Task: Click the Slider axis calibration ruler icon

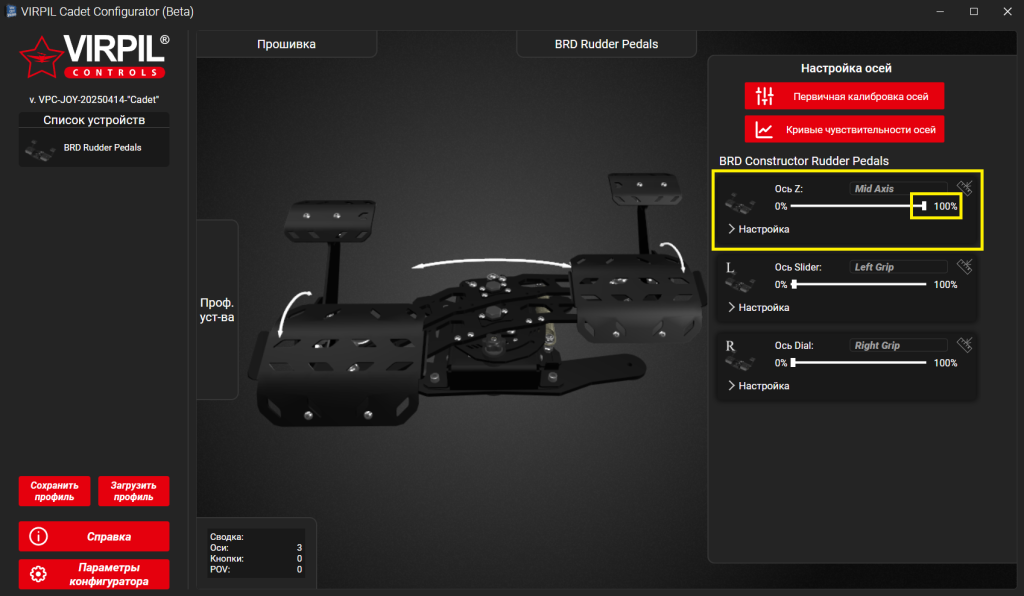Action: click(x=964, y=267)
